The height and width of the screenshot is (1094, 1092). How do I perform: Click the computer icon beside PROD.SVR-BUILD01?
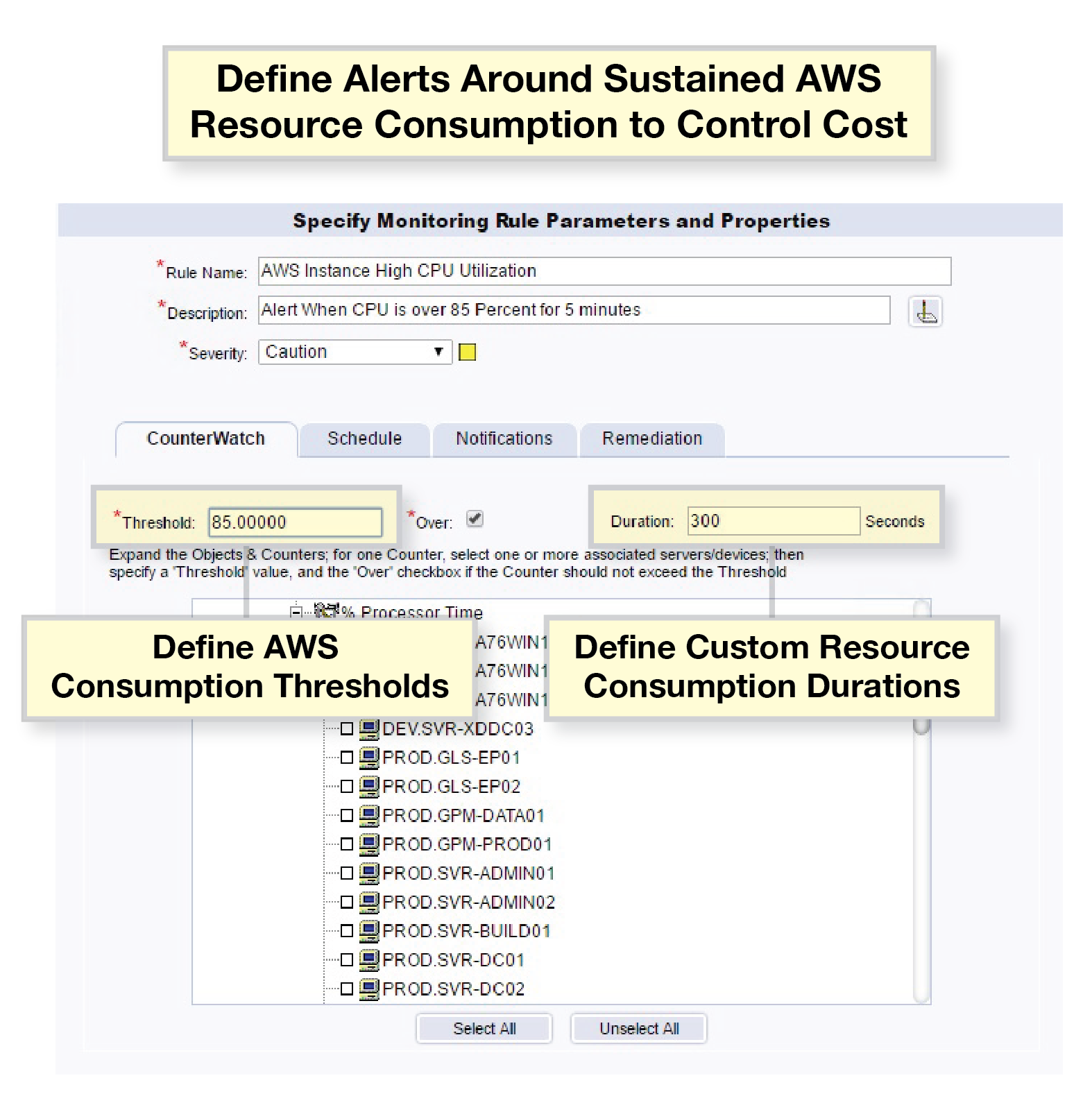point(369,930)
